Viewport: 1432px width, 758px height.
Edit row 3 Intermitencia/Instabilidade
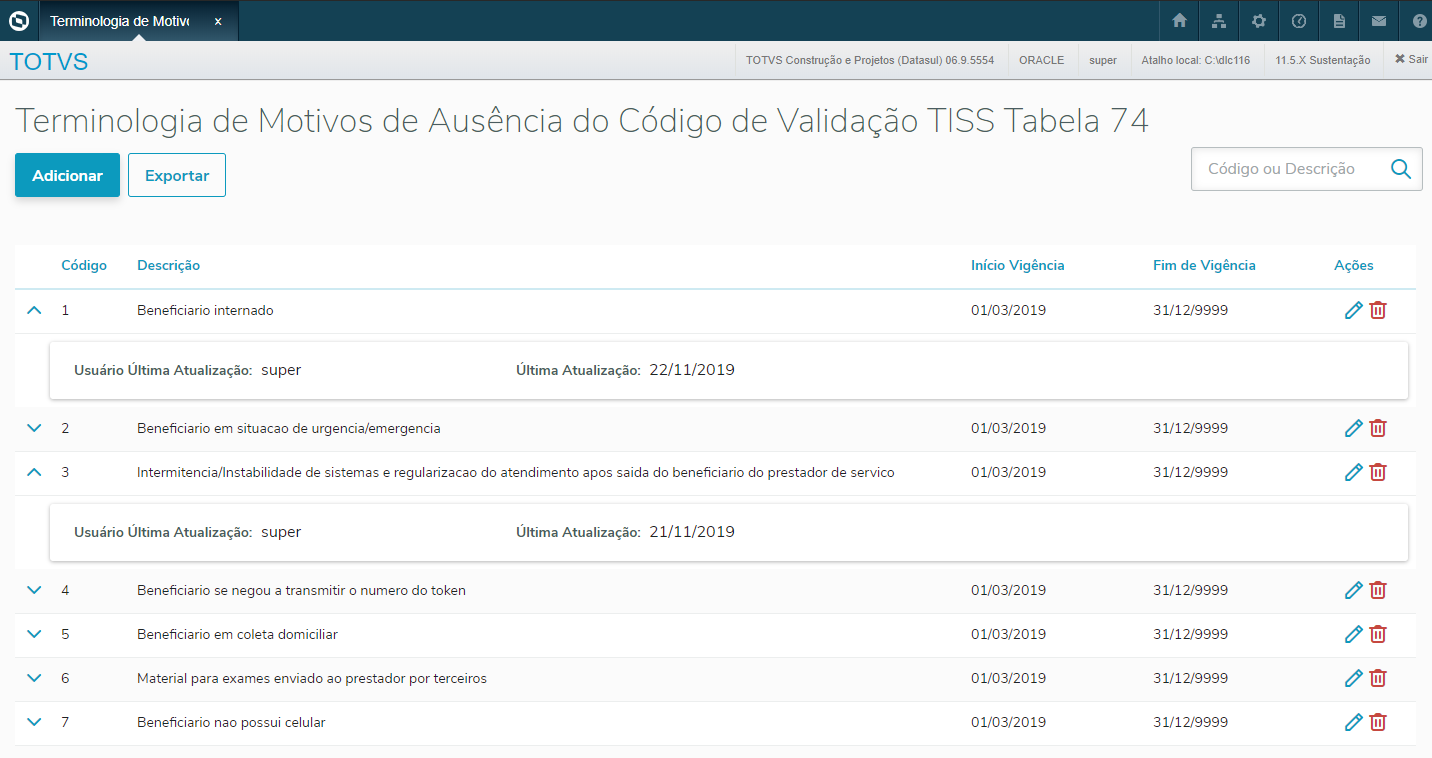(x=1354, y=472)
